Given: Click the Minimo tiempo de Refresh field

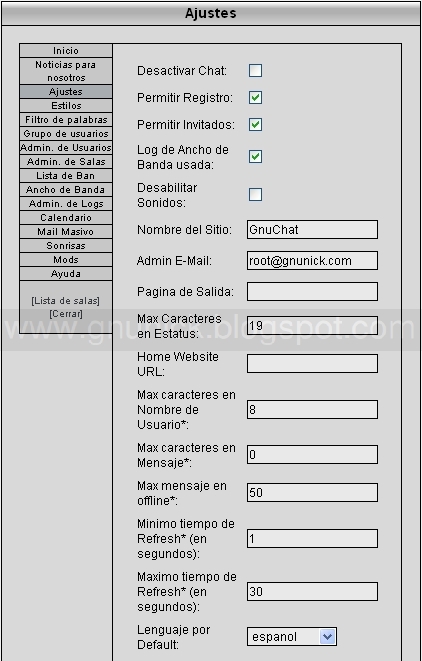Looking at the screenshot, I should [x=312, y=538].
